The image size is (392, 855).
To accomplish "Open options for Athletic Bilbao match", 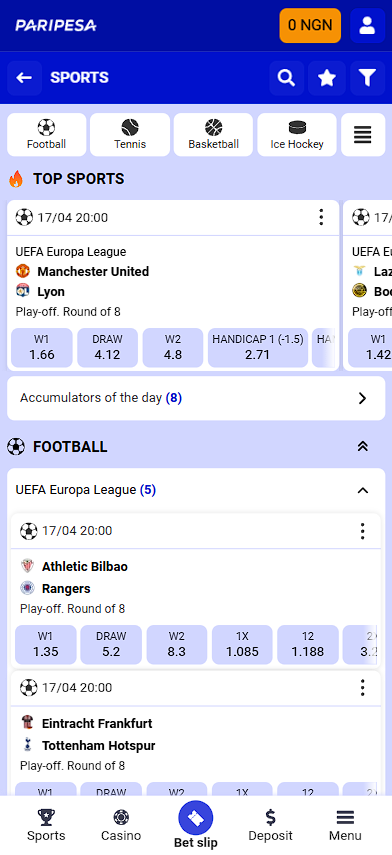I will point(363,531).
